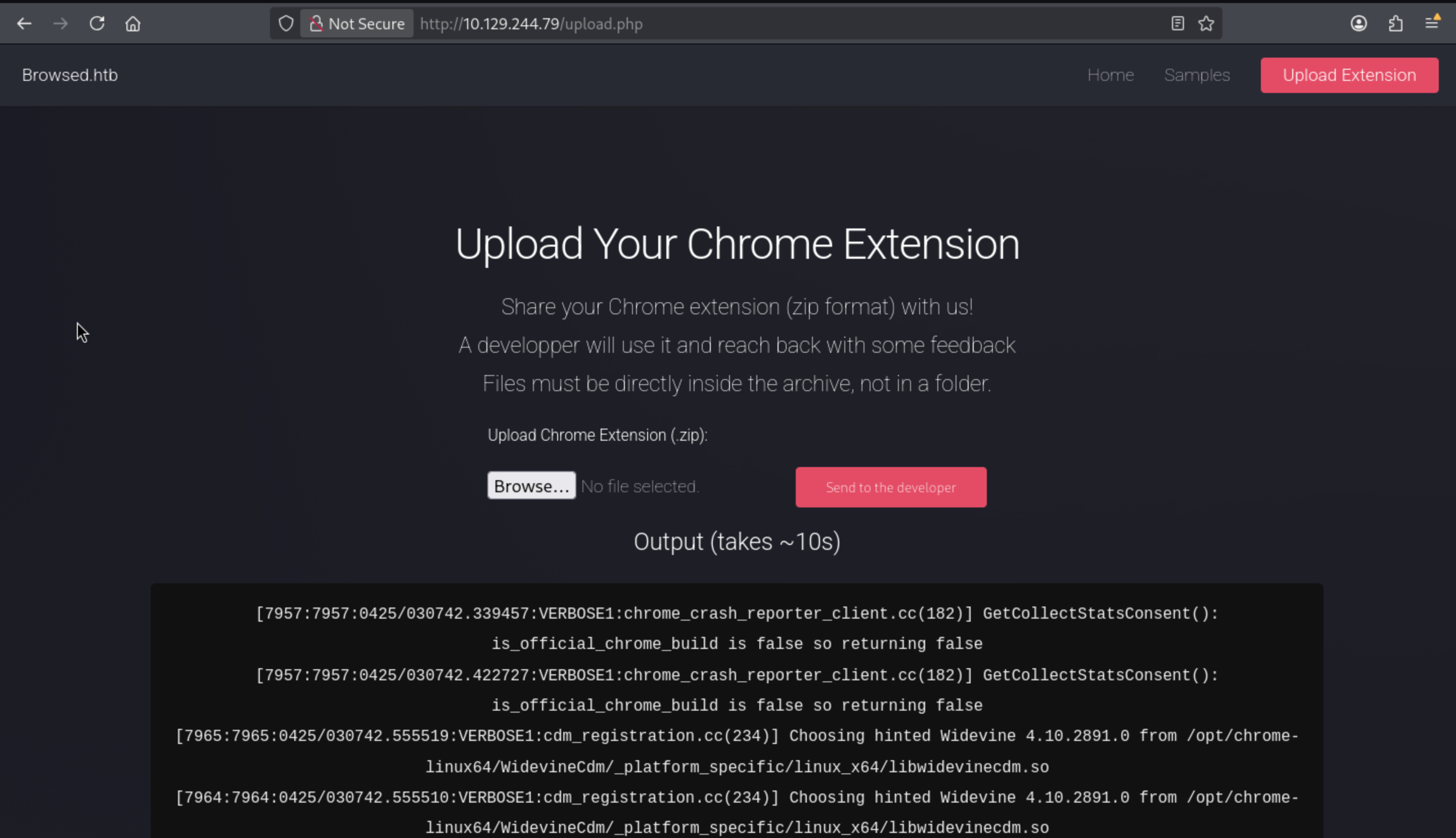Click the Browsed.htb site logo
This screenshot has width=1456, height=838.
70,75
